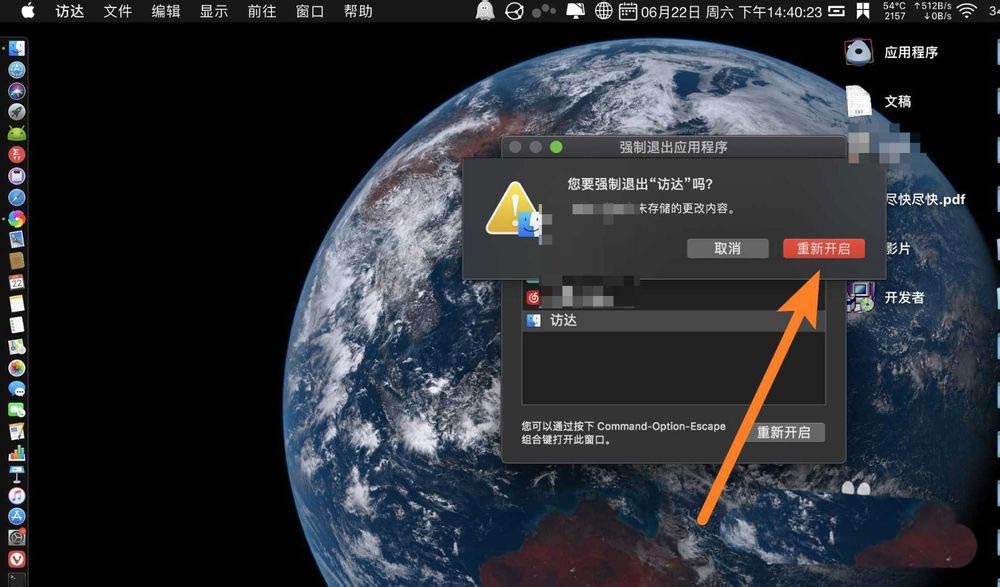Open the 窗口 menu
Viewport: 1000px width, 587px height.
coord(309,11)
